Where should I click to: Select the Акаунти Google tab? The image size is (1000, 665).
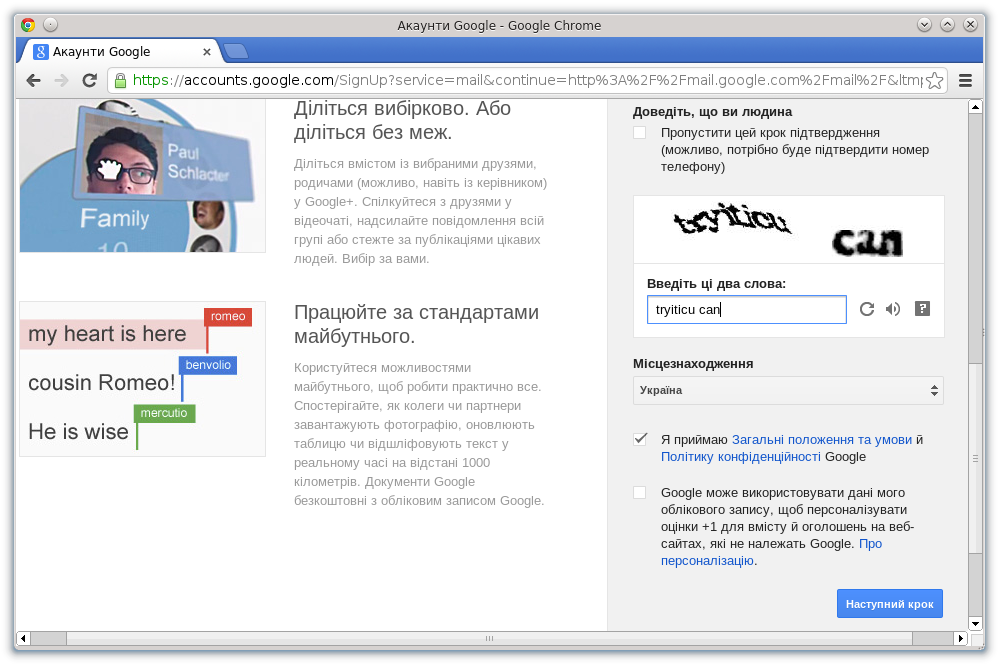[x=121, y=52]
